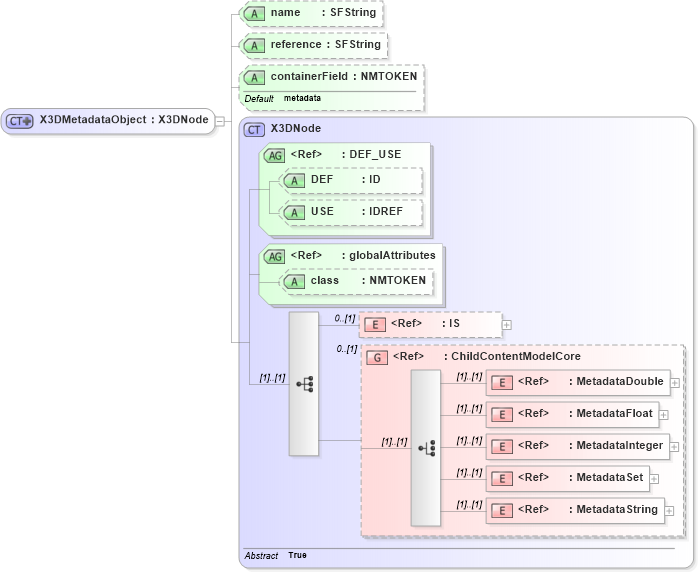
Task: Click the A icon beside USE attribute
Action: coord(294,212)
